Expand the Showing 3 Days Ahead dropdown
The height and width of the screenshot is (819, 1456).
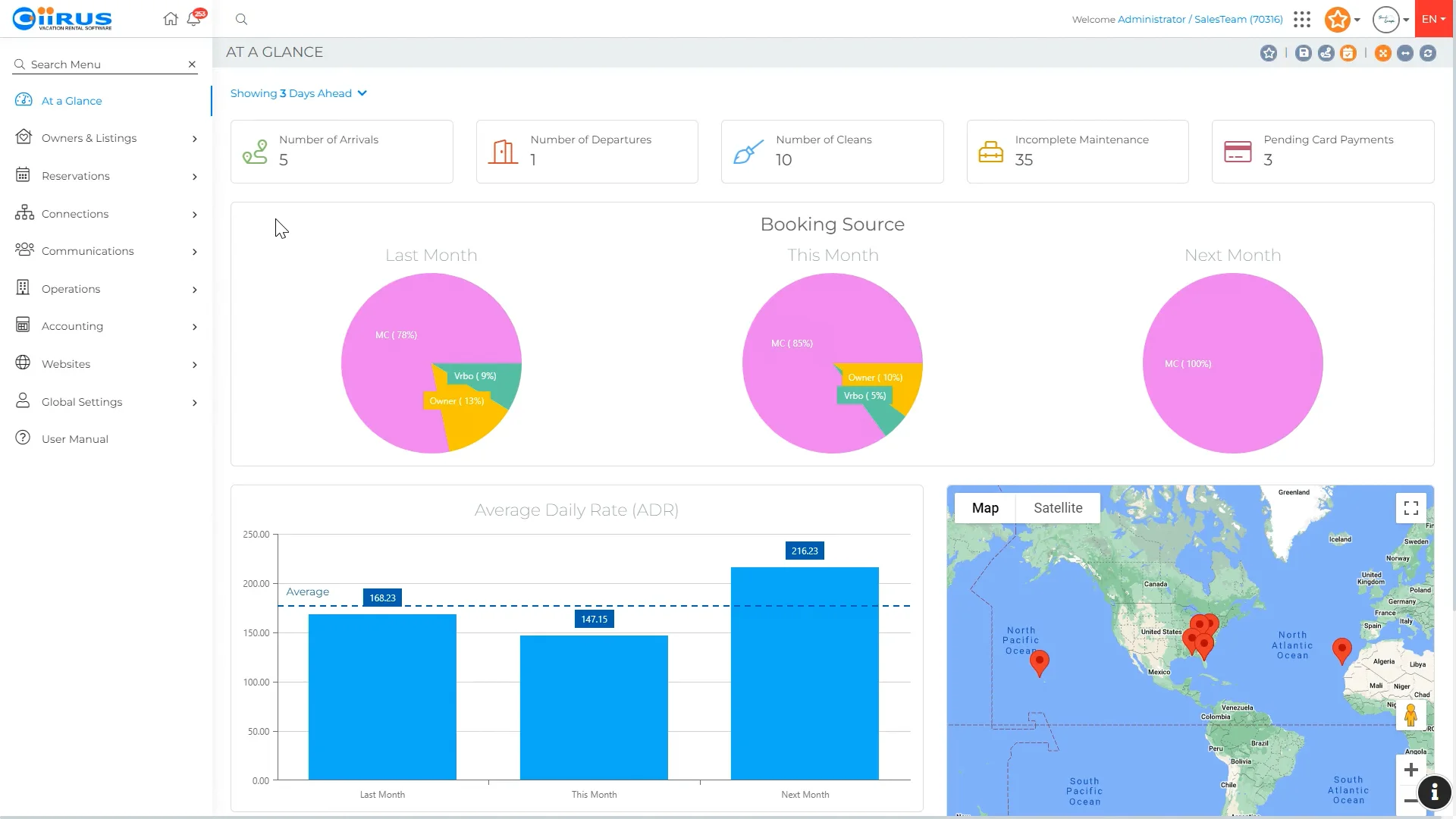point(362,93)
